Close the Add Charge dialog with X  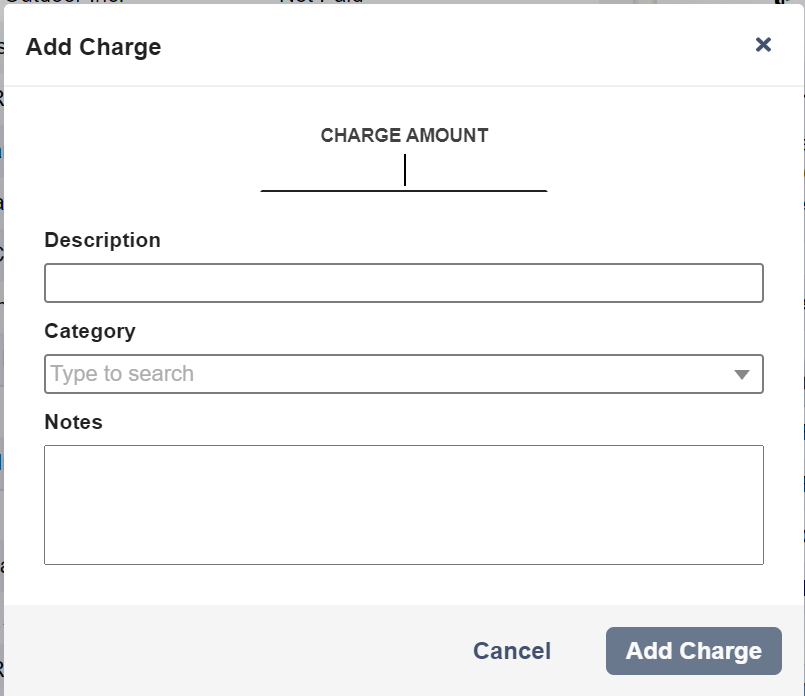pos(763,45)
